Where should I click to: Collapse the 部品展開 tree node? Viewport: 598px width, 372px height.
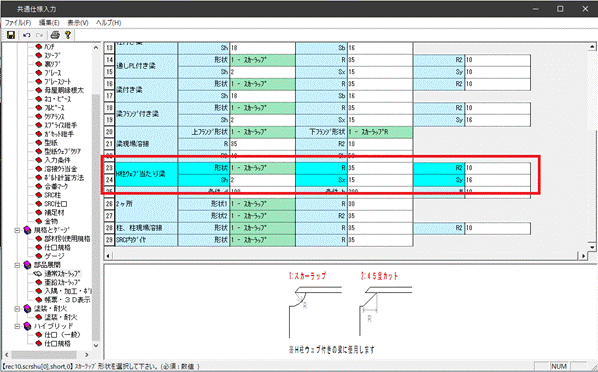point(17,265)
